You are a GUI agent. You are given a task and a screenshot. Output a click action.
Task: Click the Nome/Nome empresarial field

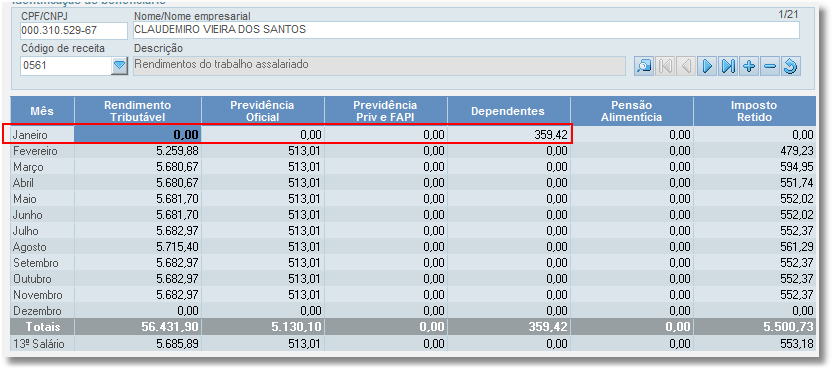pos(466,30)
